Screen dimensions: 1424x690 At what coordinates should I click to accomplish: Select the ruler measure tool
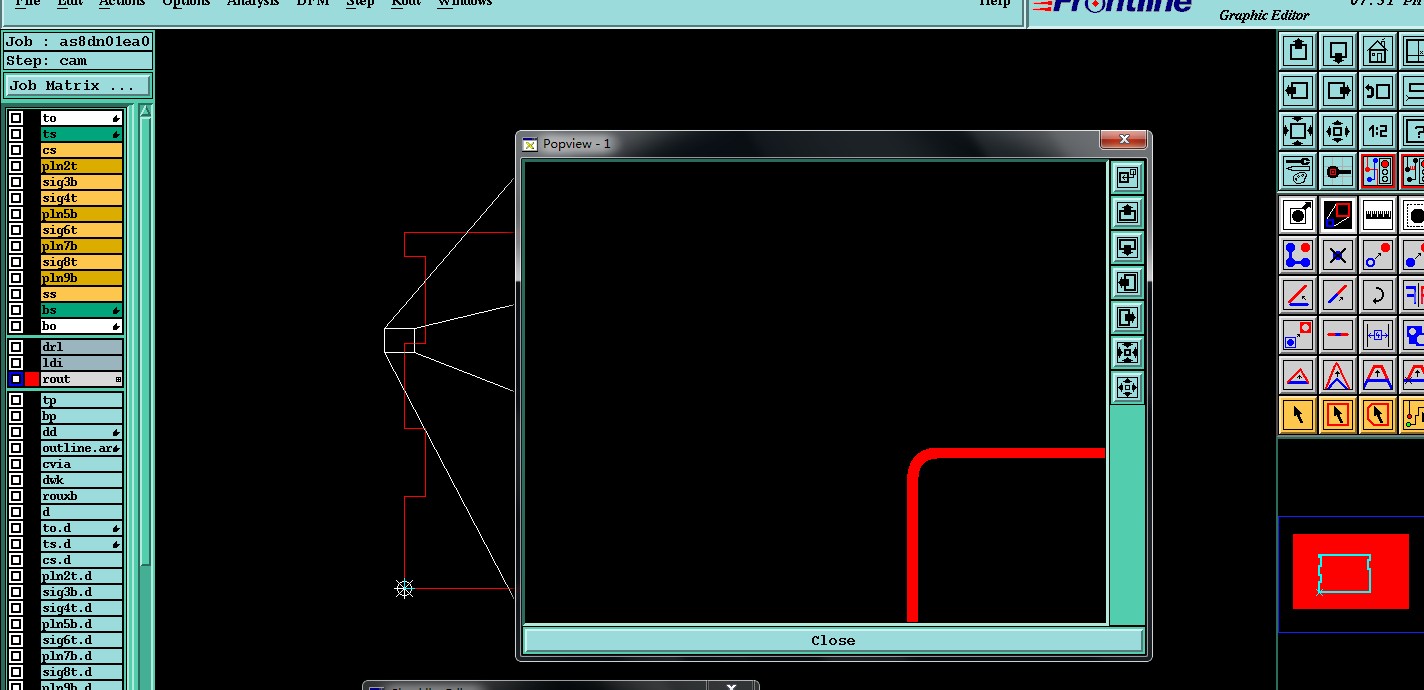1378,214
